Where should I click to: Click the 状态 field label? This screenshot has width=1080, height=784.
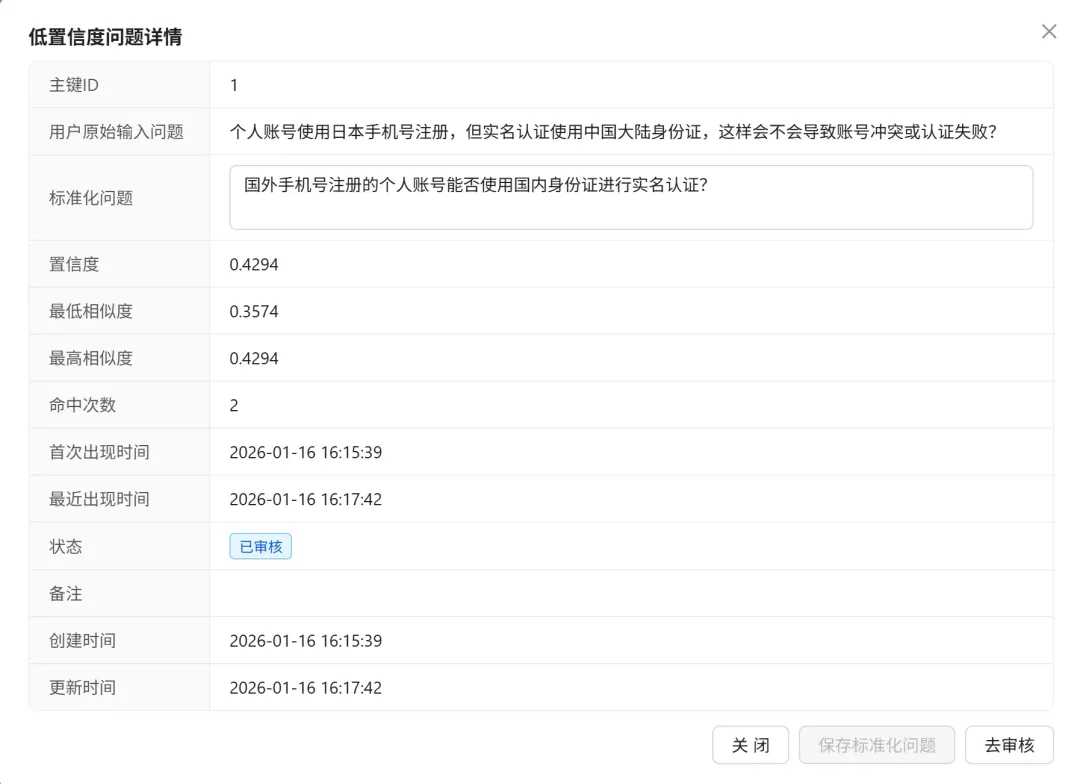click(65, 546)
